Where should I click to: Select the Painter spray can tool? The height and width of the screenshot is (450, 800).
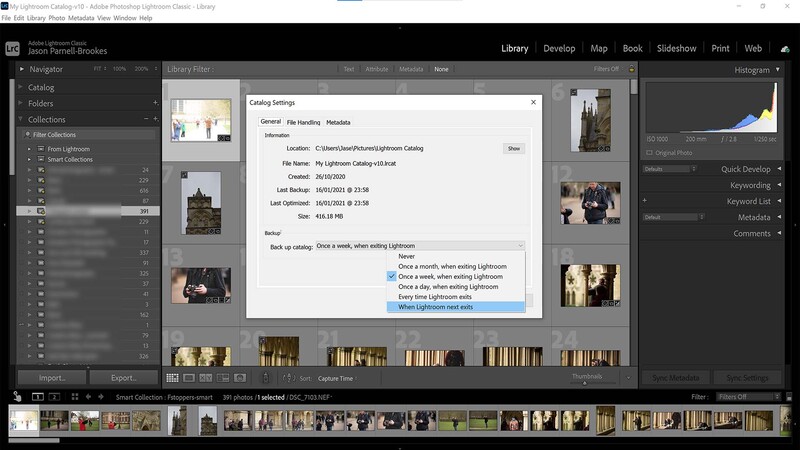265,378
